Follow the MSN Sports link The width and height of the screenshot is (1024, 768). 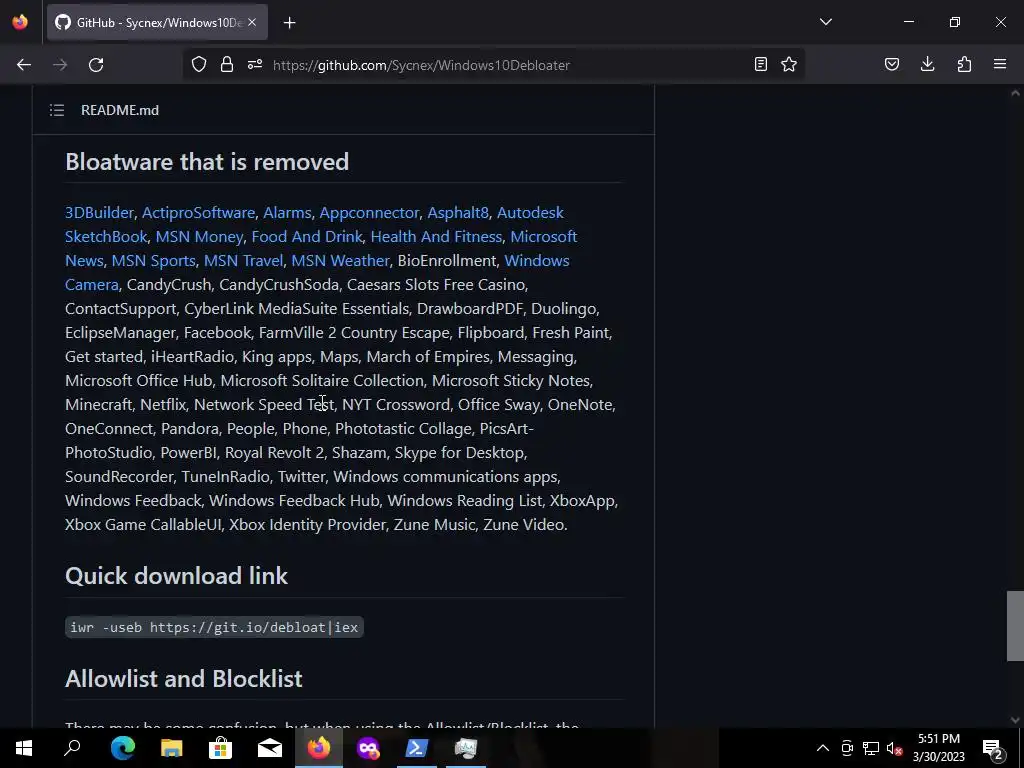tap(153, 261)
